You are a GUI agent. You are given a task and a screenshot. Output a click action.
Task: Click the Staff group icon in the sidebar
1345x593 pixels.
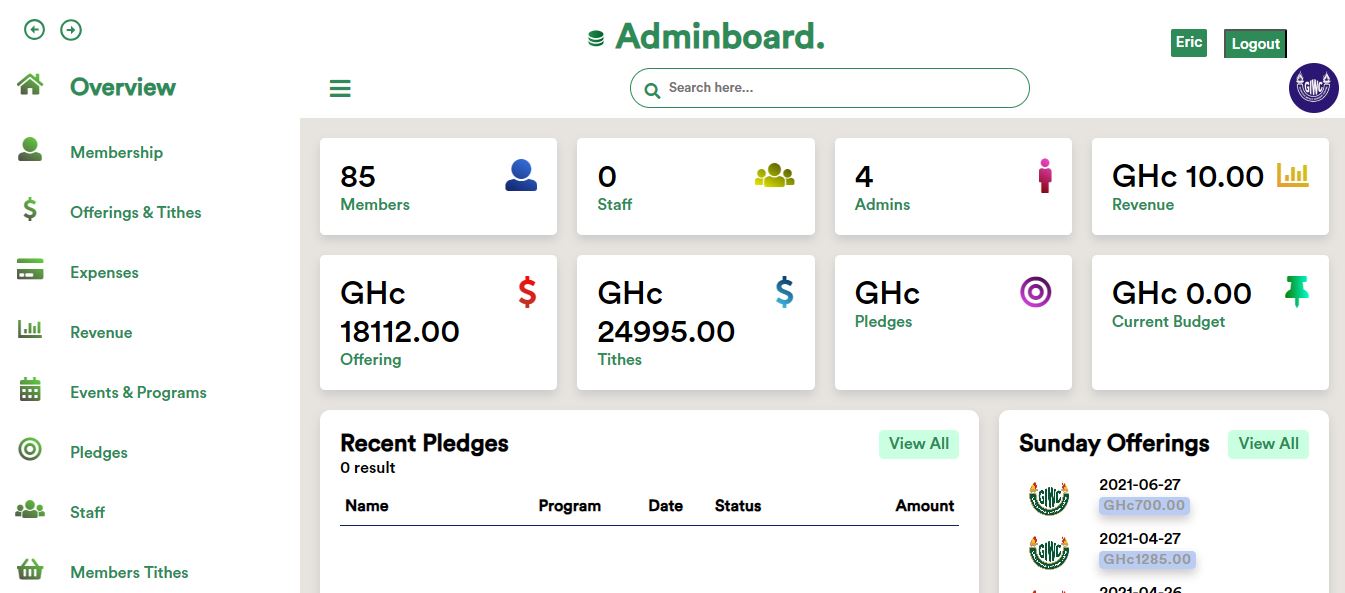(x=29, y=511)
